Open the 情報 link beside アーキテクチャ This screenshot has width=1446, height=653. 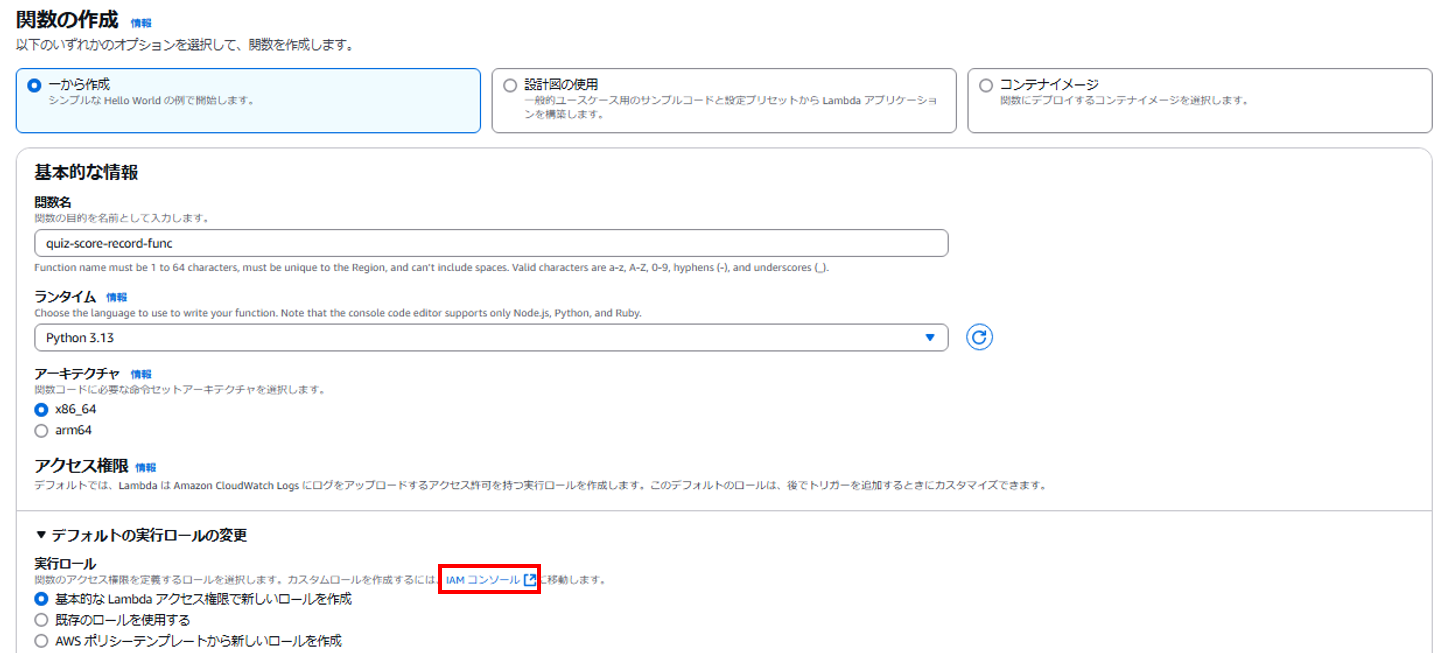click(141, 374)
